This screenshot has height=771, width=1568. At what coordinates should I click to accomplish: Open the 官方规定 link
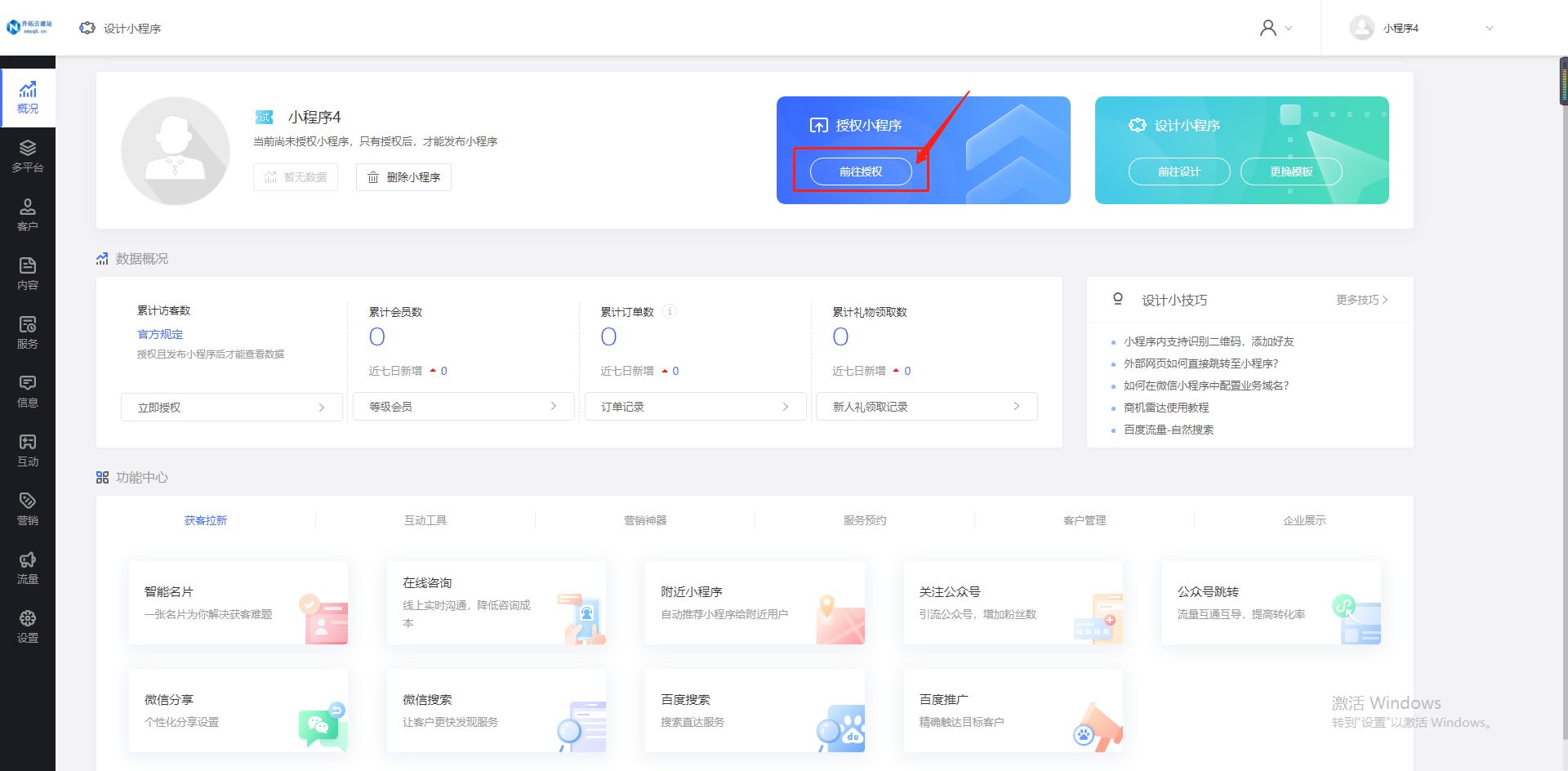(x=160, y=334)
